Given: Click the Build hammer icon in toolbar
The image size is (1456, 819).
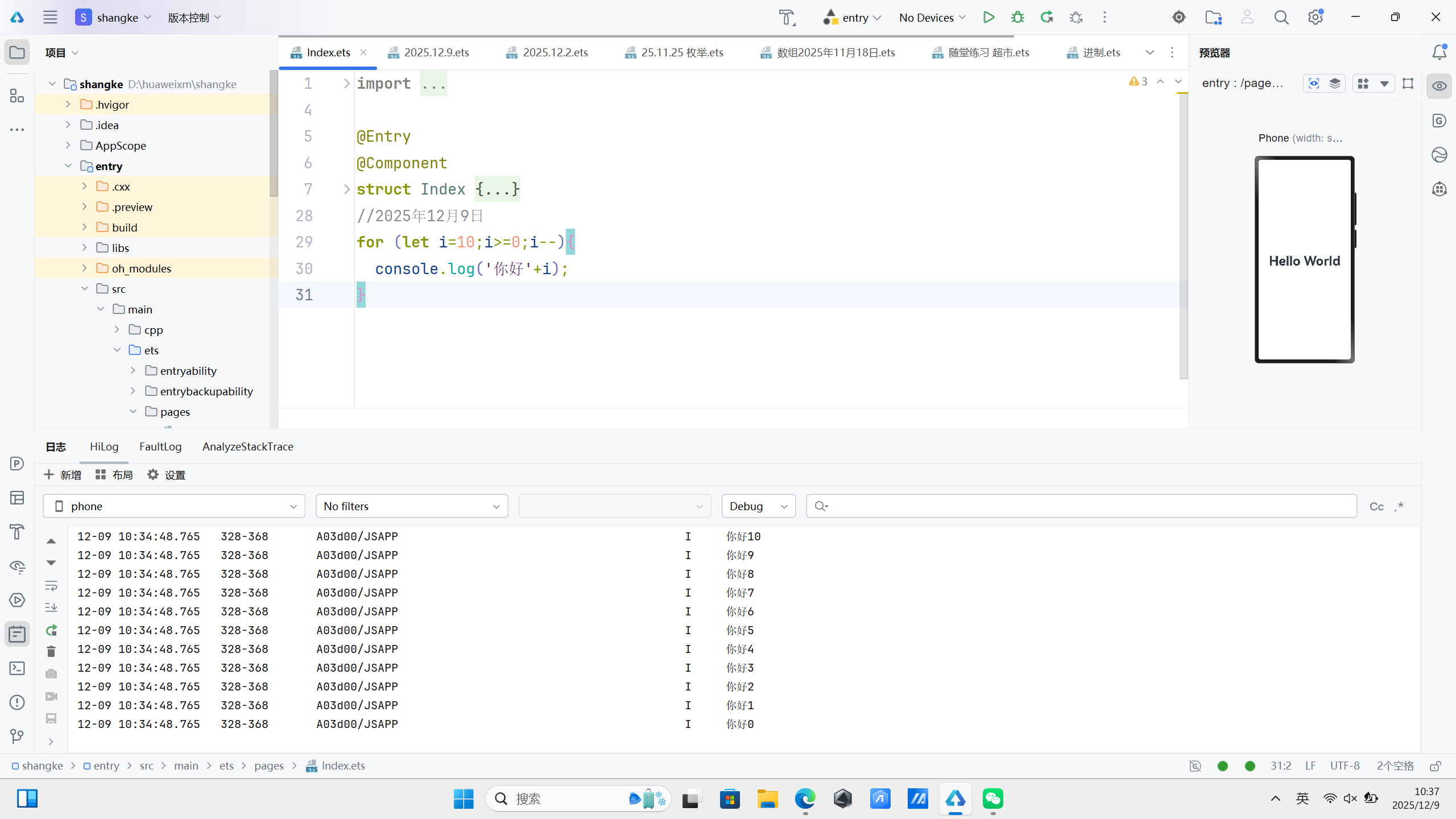Looking at the screenshot, I should [x=787, y=18].
